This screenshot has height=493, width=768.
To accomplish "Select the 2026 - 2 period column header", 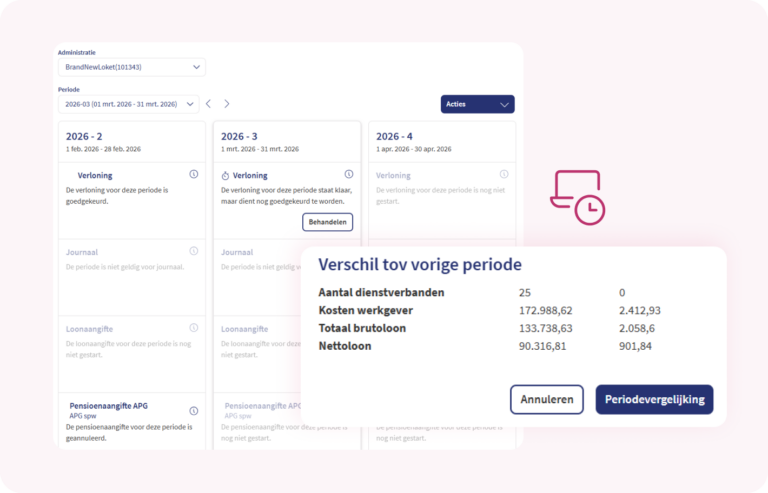I will pos(84,136).
